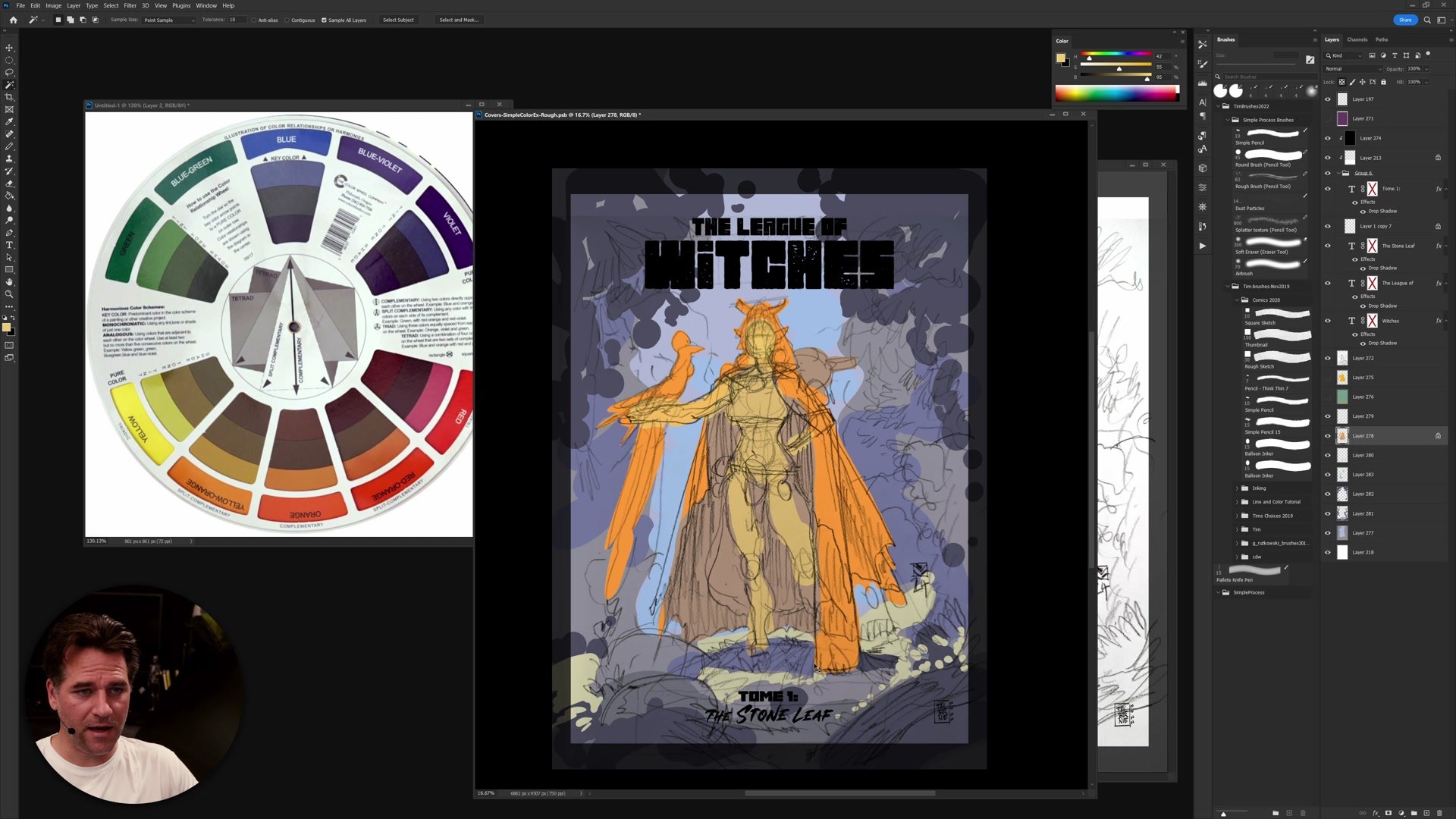
Task: Select the Crop tool
Action: click(9, 97)
